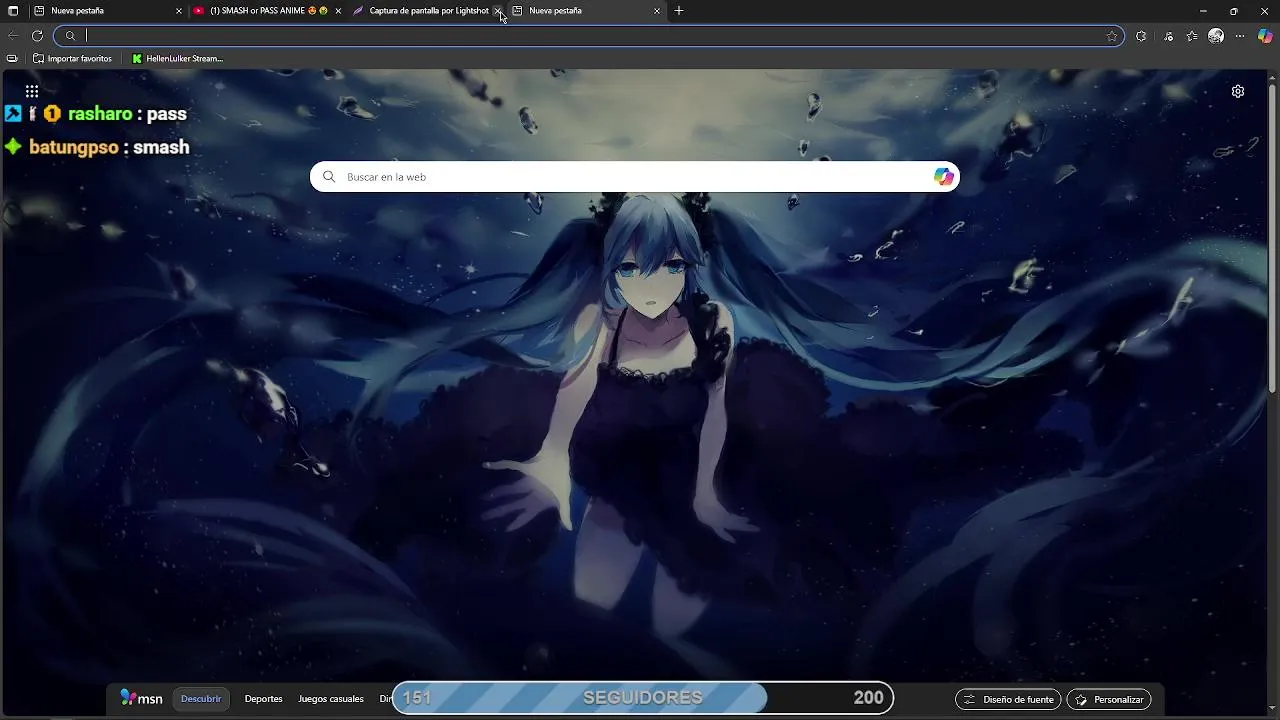Close the Lightshot tab
Screen dimensions: 1280x720
click(x=497, y=11)
